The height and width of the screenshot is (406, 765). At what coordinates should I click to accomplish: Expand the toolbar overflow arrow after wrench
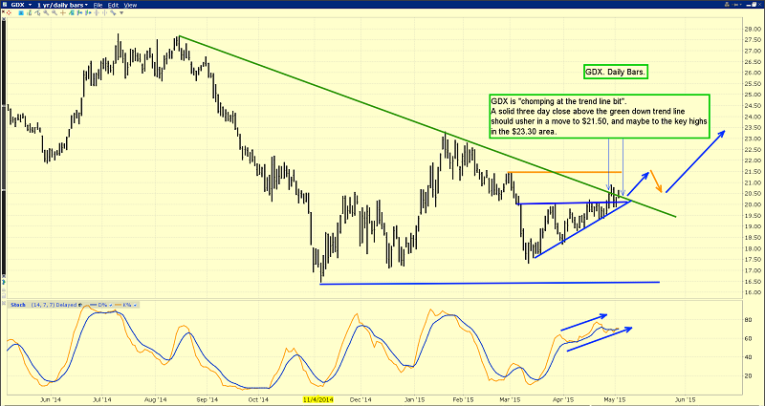(x=121, y=13)
